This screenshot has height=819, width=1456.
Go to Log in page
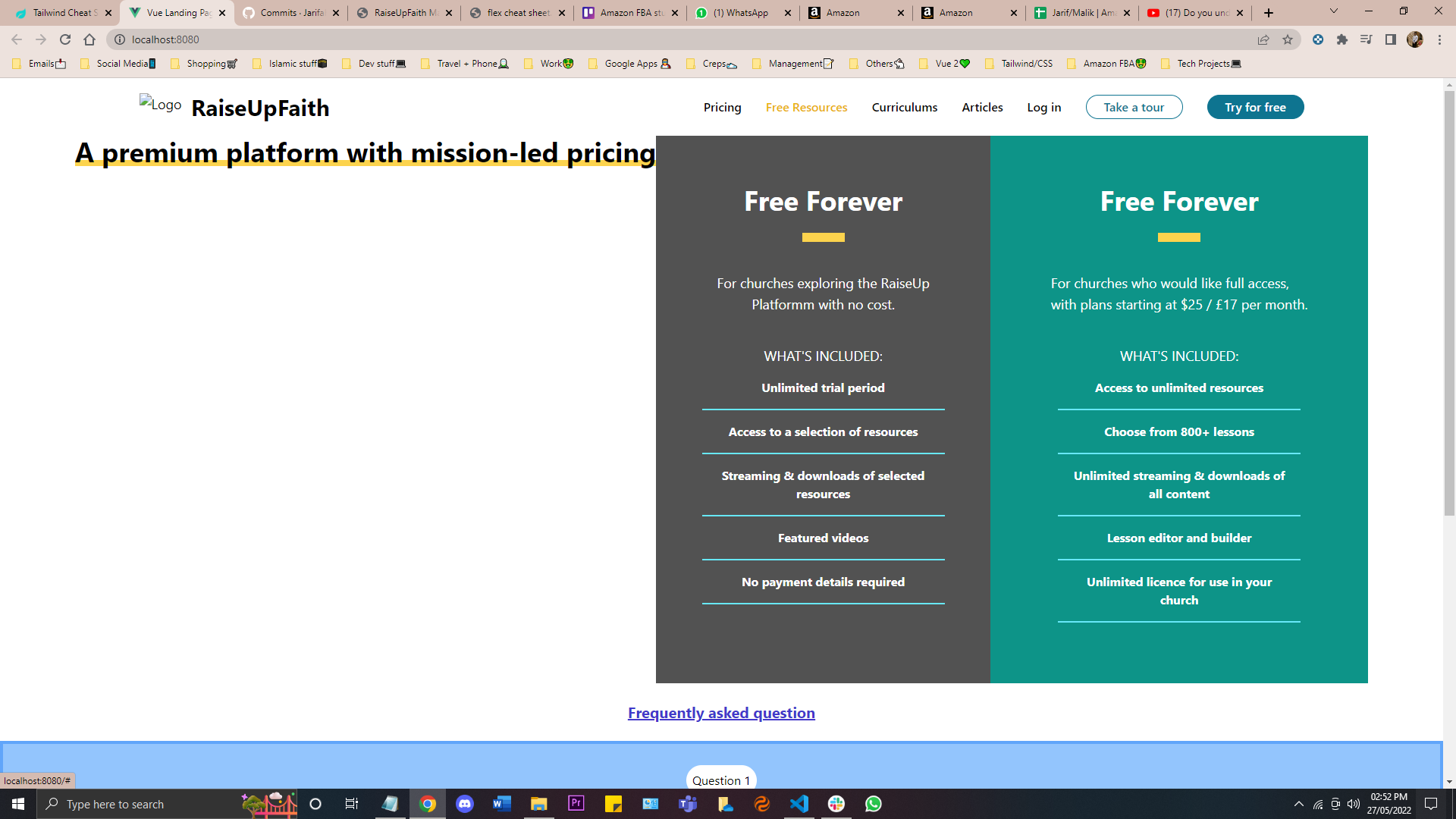coord(1043,107)
